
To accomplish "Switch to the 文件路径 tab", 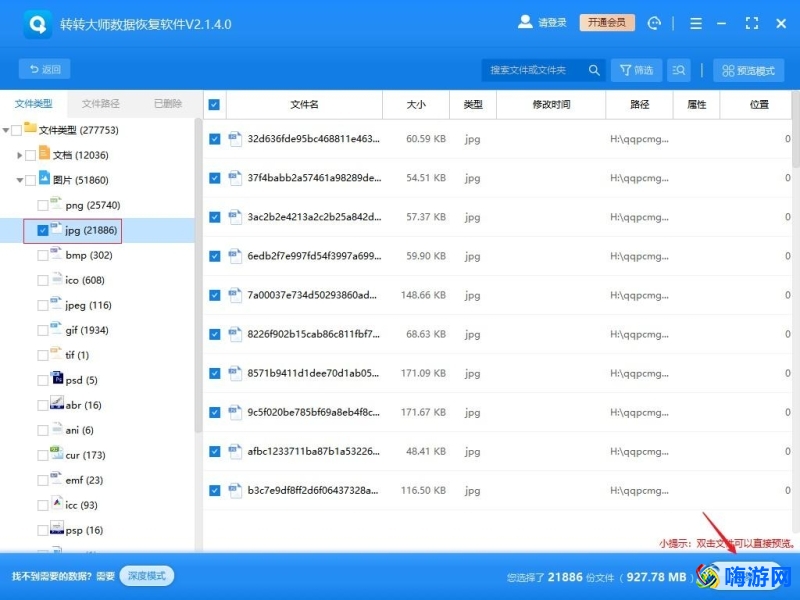I will 101,104.
